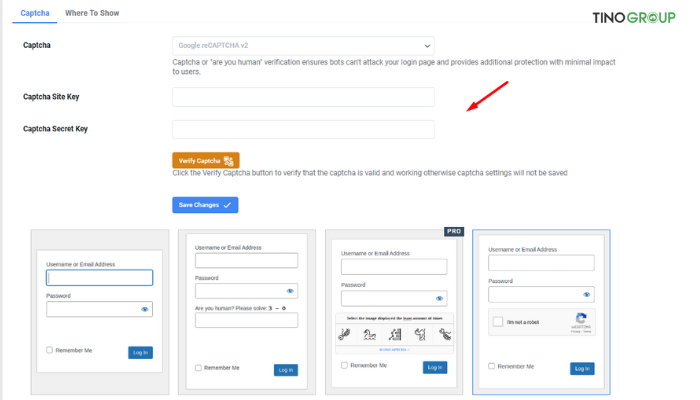Click the Verify Captcha button
The image size is (700, 400).
(206, 160)
